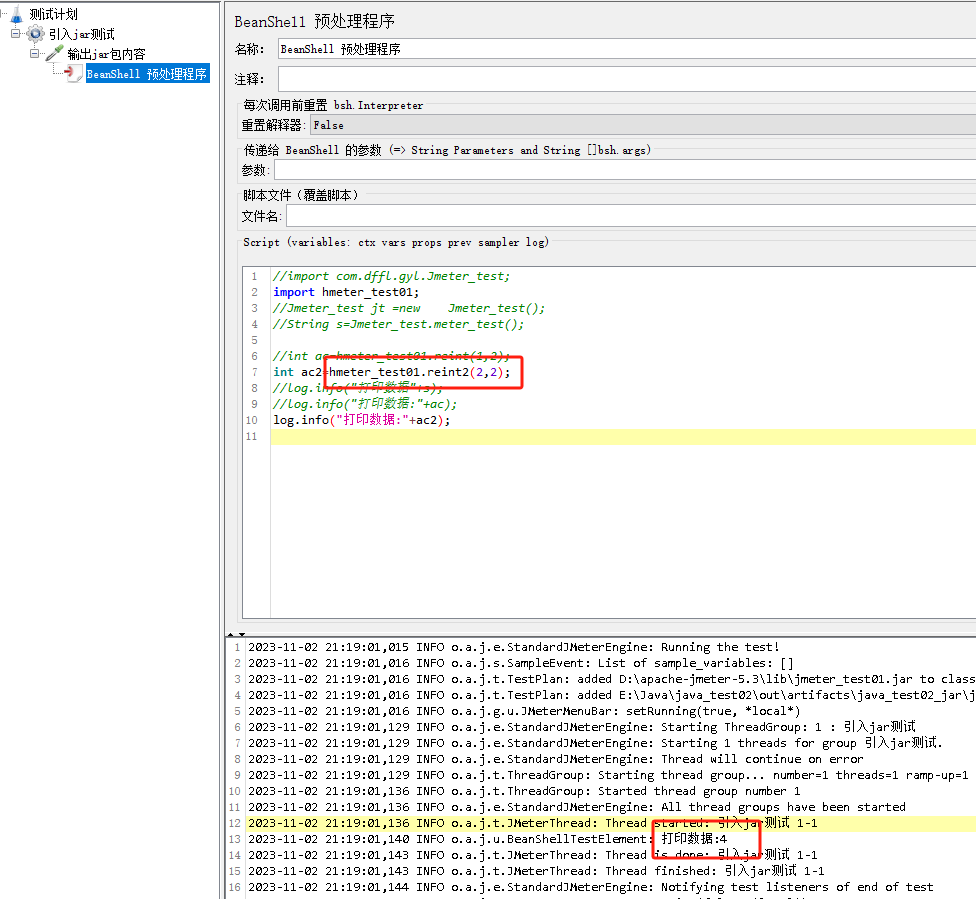The width and height of the screenshot is (976, 899).
Task: Select the 输出jar包内容 tree item
Action: point(106,54)
